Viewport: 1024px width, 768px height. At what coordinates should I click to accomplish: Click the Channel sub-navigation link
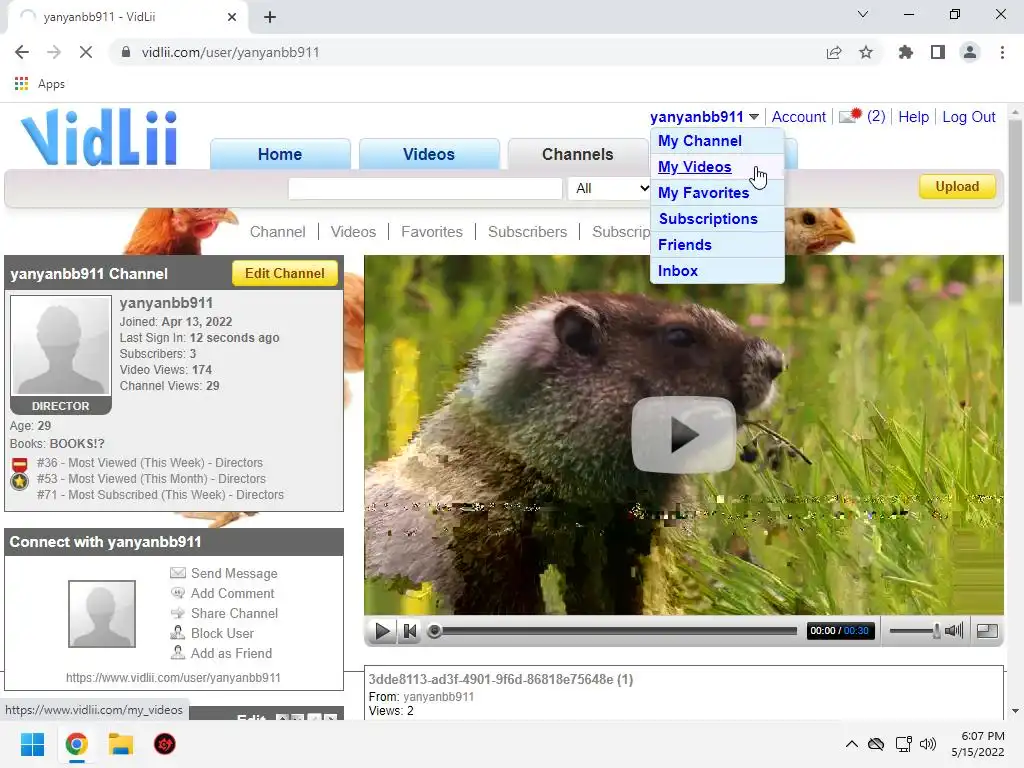tap(277, 232)
